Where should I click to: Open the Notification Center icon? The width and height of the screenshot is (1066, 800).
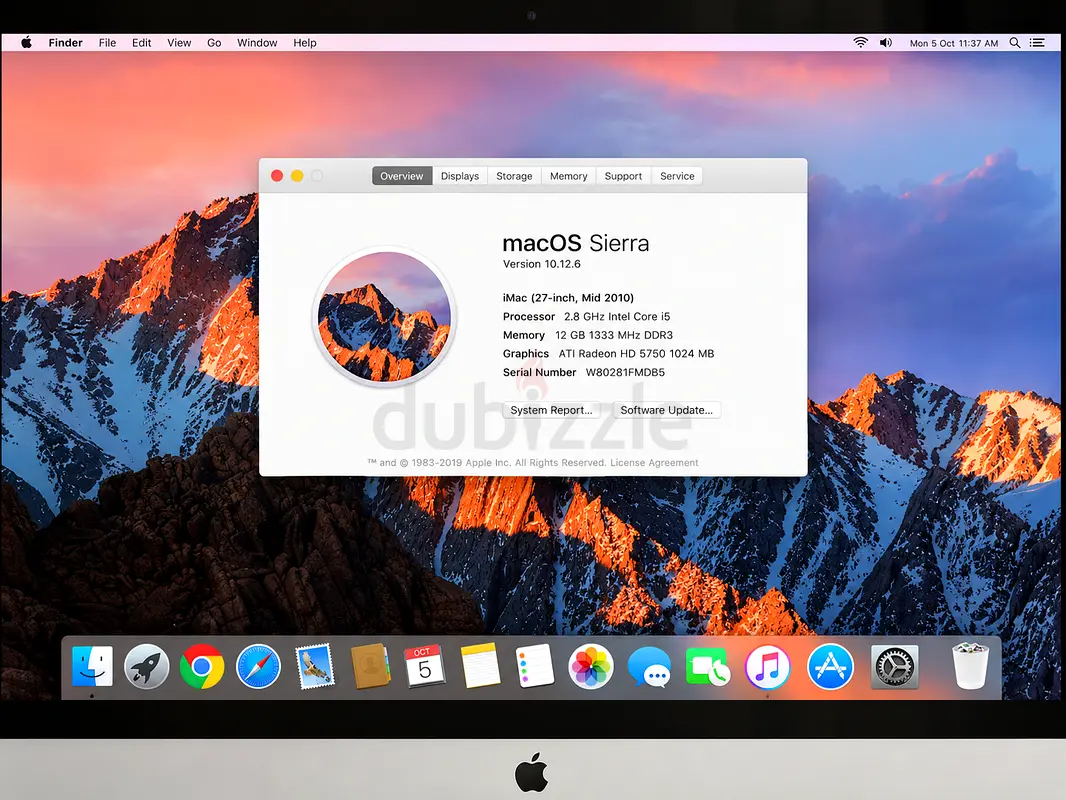(x=1037, y=42)
